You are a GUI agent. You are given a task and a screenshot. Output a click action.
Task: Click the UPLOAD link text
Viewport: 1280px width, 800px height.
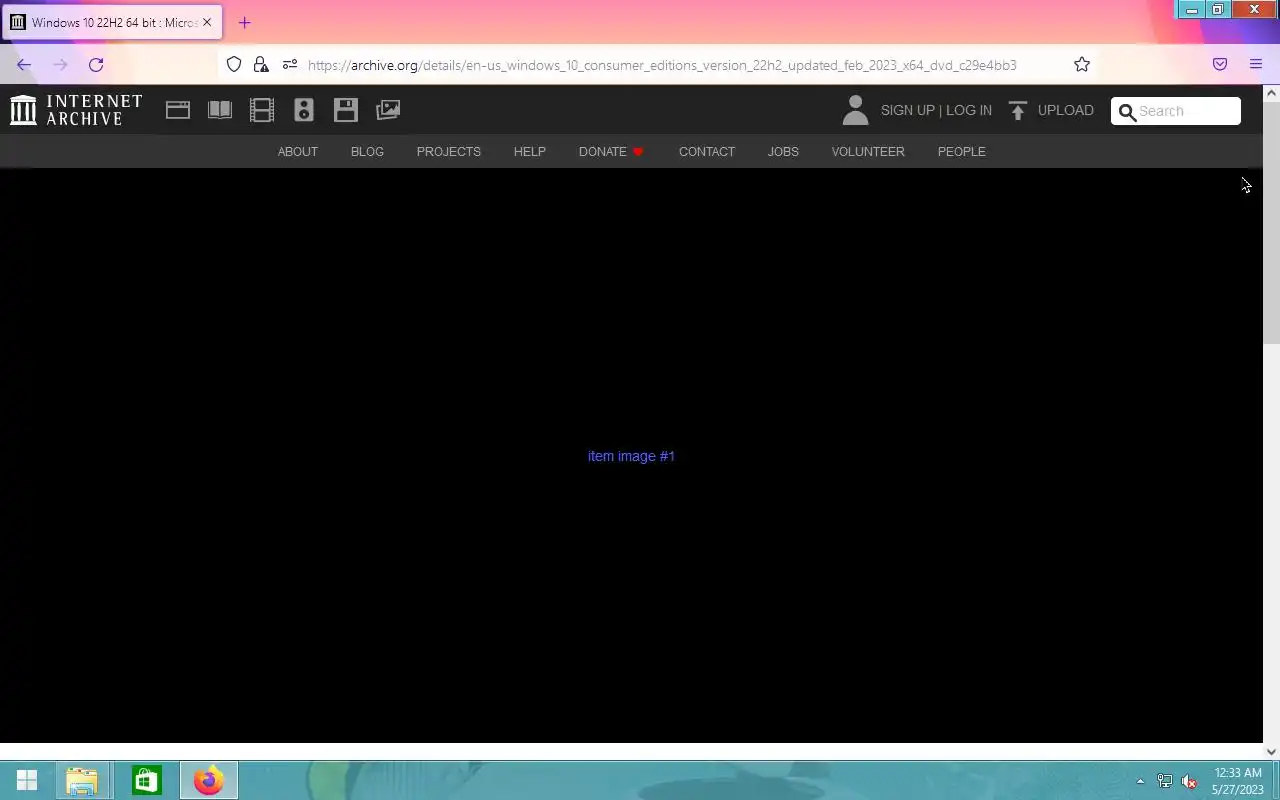tap(1066, 110)
